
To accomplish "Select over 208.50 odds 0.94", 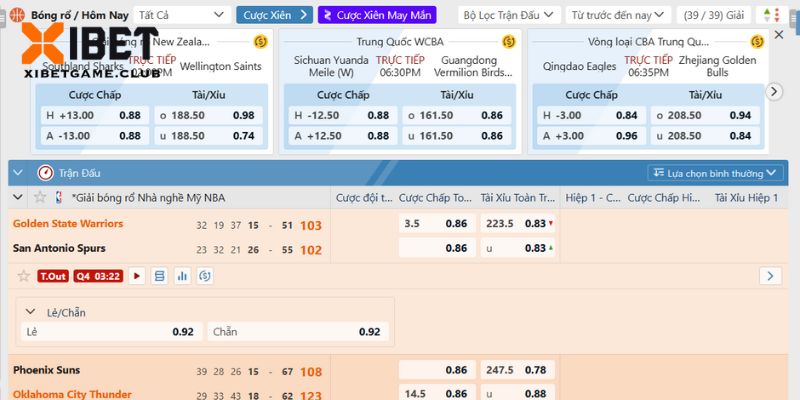I will (x=705, y=115).
